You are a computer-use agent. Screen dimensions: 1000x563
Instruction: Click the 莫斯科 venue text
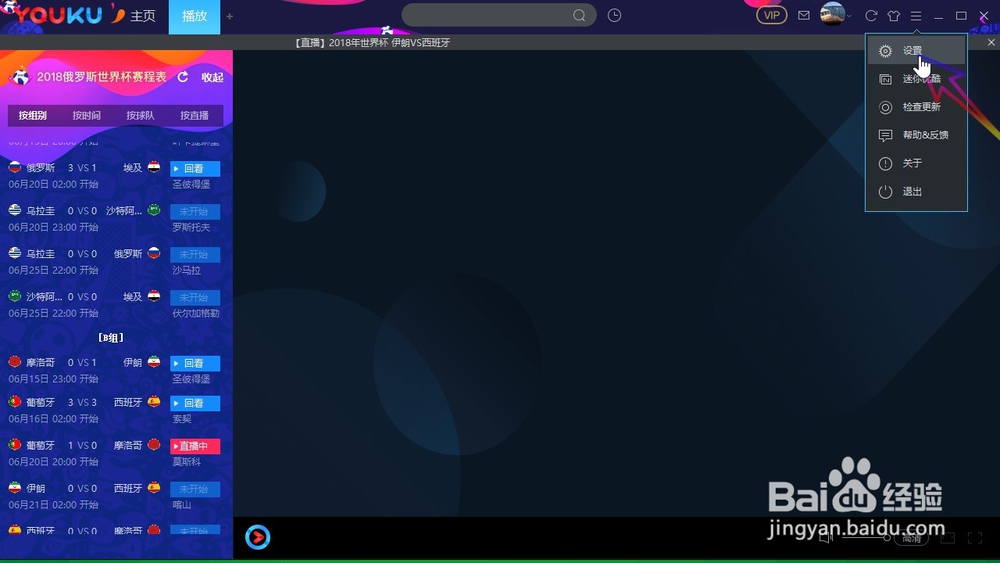coord(186,462)
